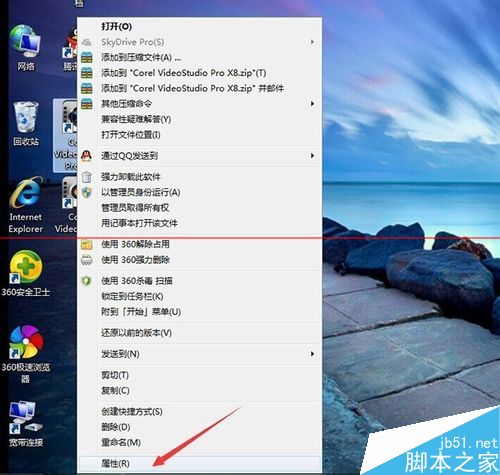Select the 360极速浏览器 desktop icon

[26, 354]
